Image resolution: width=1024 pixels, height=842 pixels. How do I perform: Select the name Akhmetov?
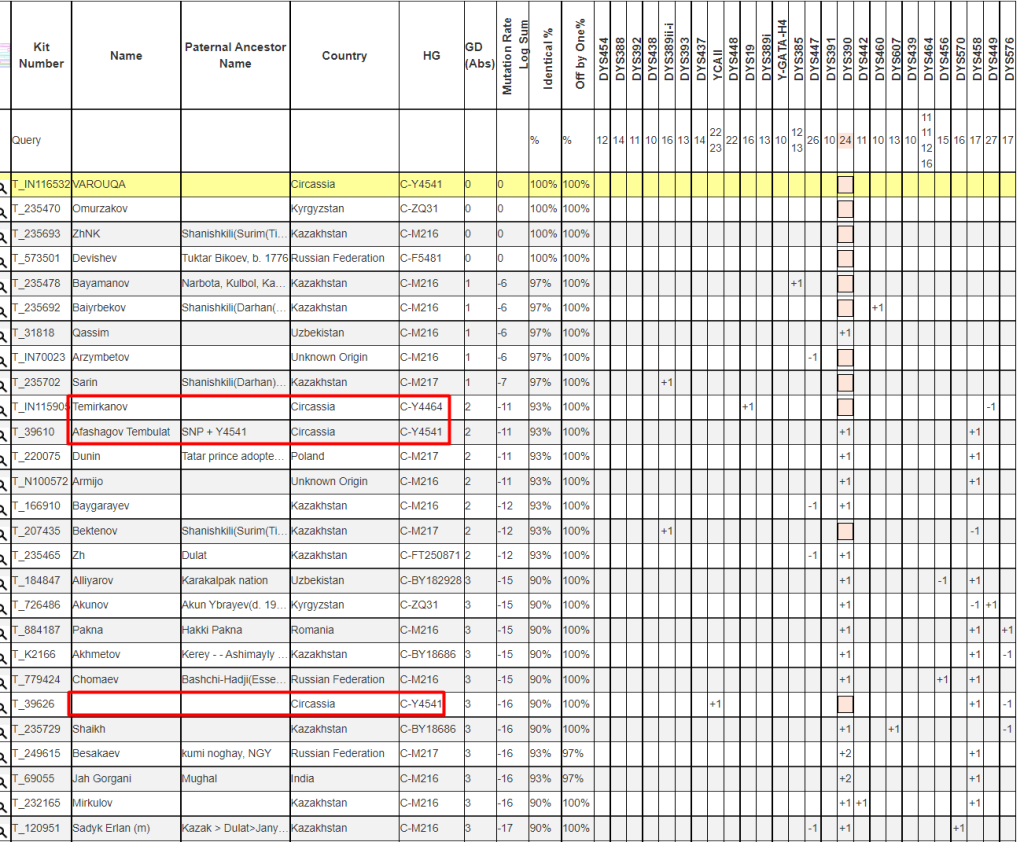(97, 655)
